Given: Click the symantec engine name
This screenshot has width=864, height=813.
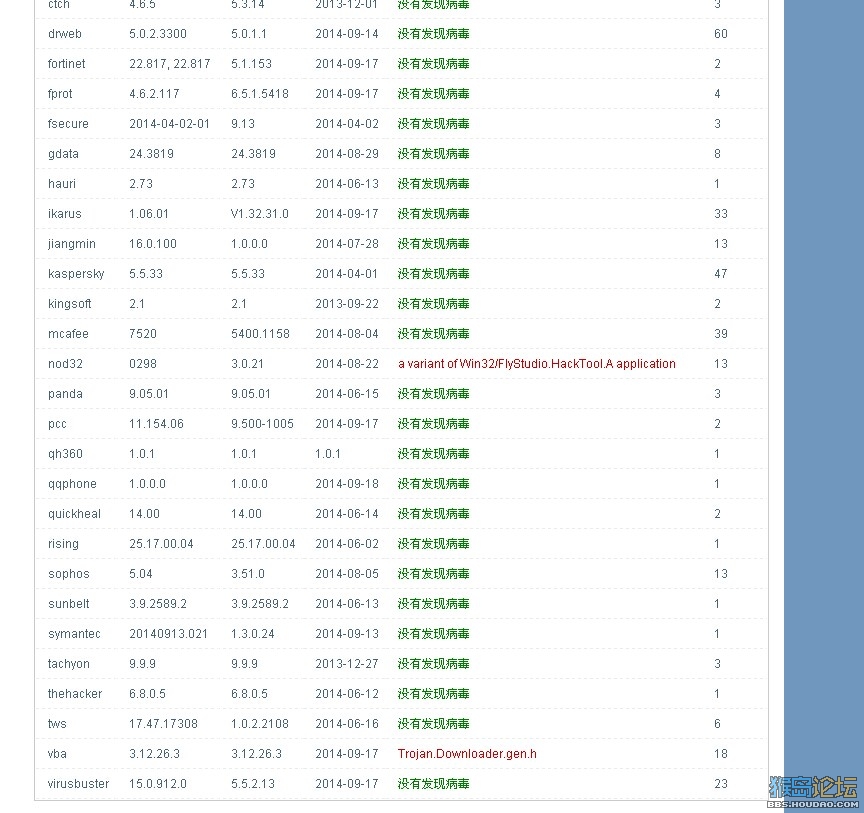Looking at the screenshot, I should tap(74, 634).
